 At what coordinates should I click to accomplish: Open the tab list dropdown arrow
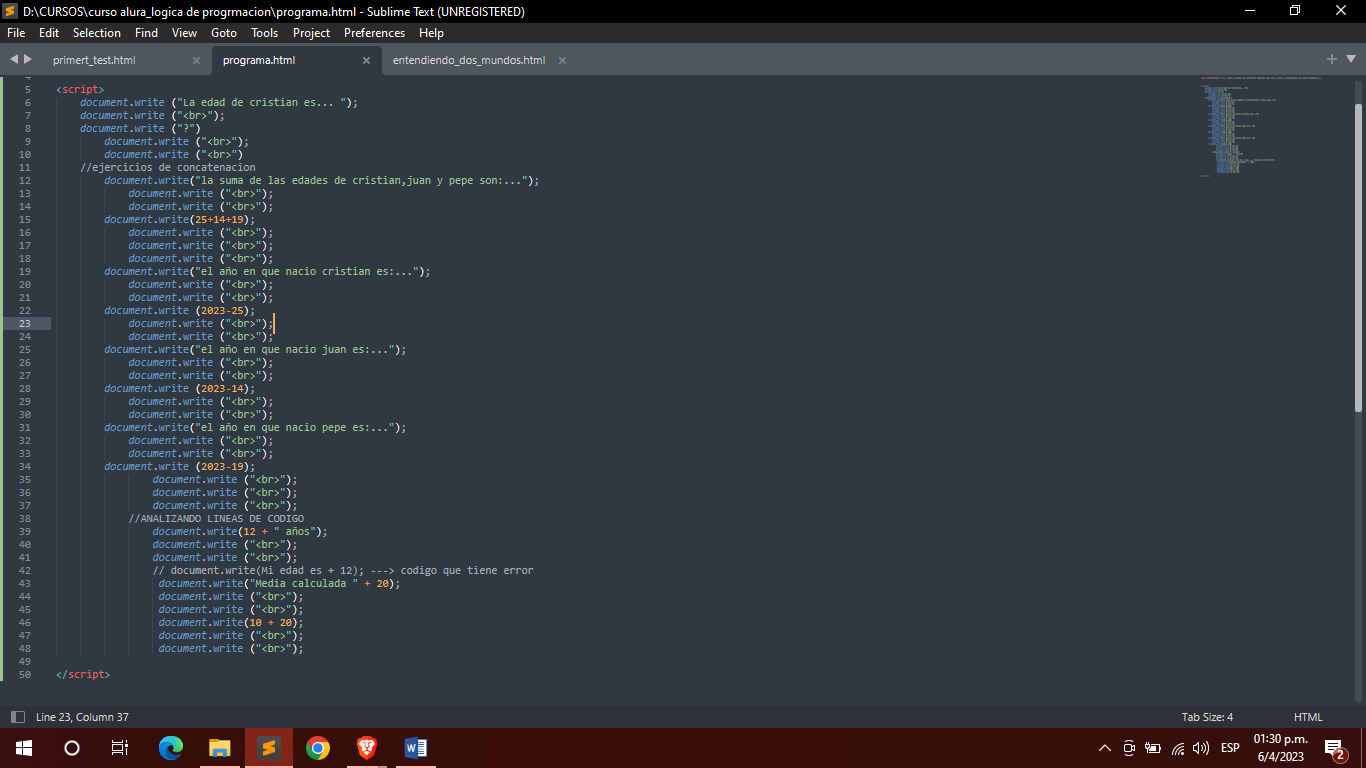pos(1351,59)
